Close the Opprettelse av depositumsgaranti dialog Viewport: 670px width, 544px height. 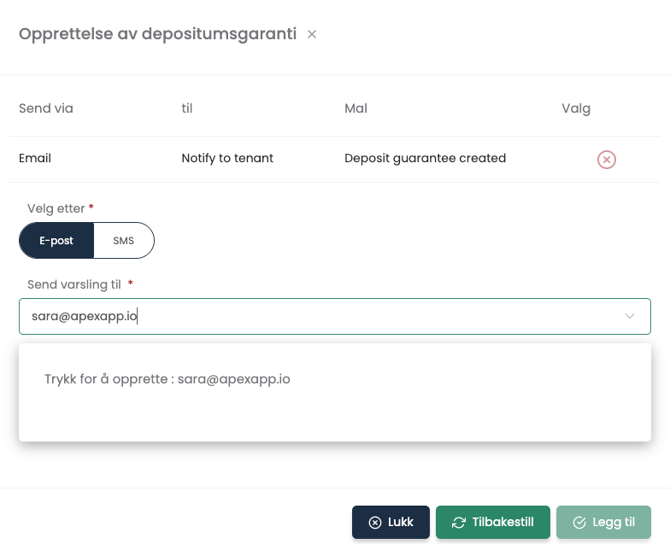click(312, 35)
